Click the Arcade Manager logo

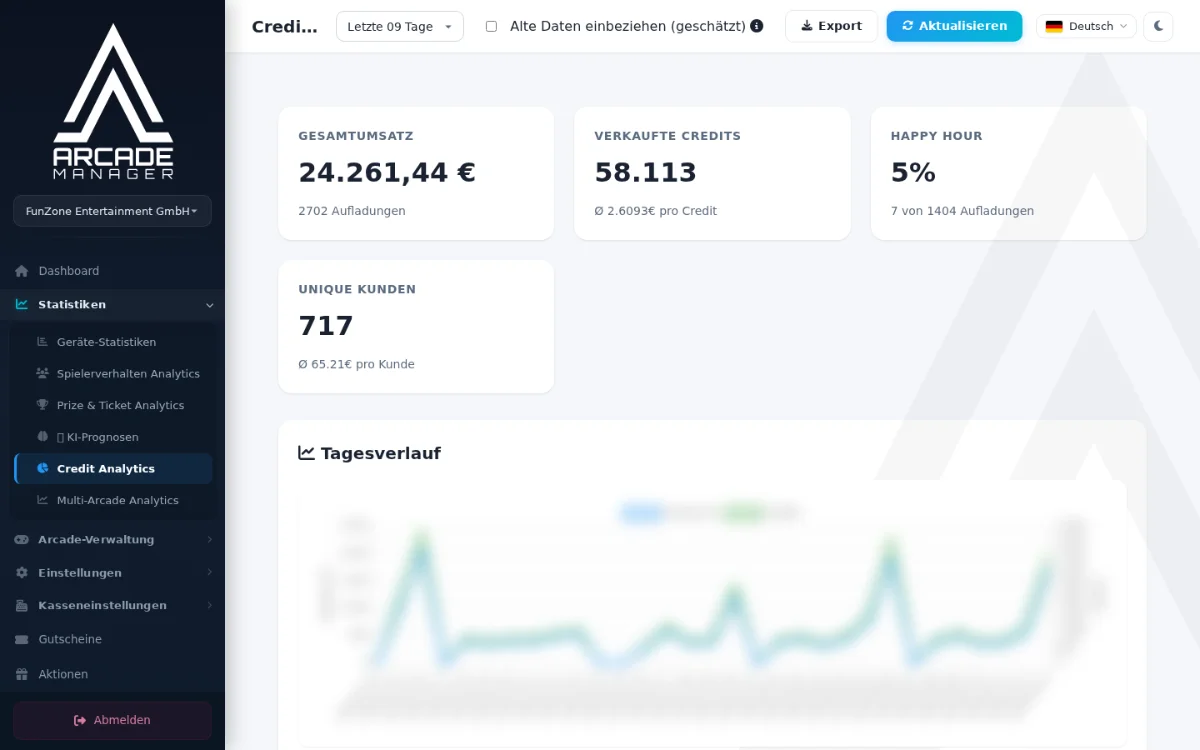[x=113, y=103]
